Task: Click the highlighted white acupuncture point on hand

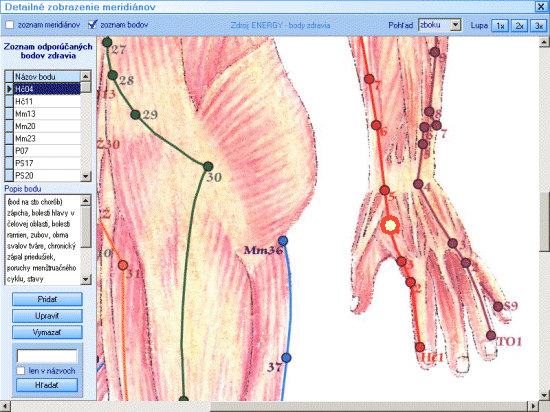Action: click(x=390, y=225)
